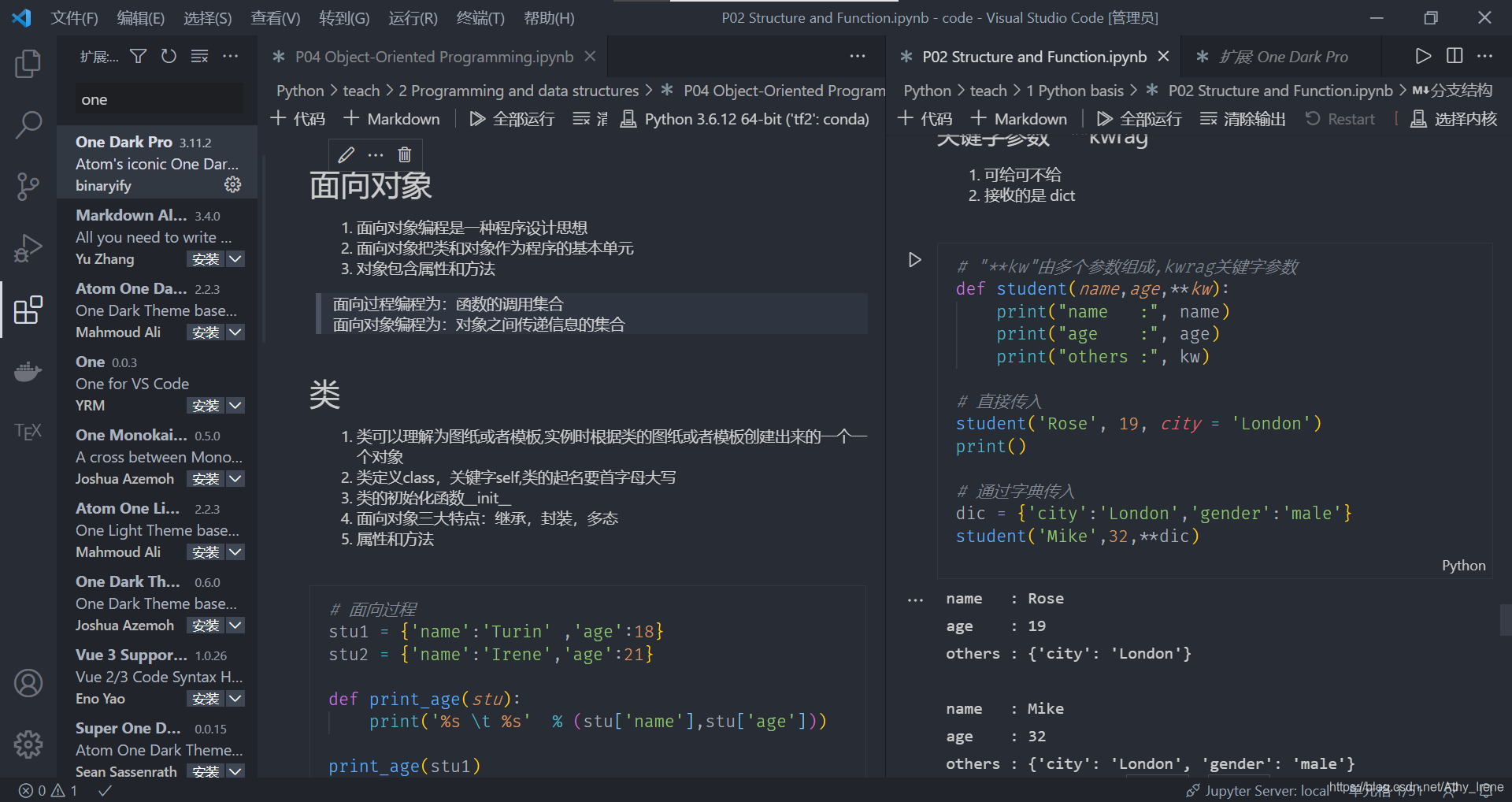Click the run icon in right editor title bar
The image size is (1512, 802).
point(1422,56)
